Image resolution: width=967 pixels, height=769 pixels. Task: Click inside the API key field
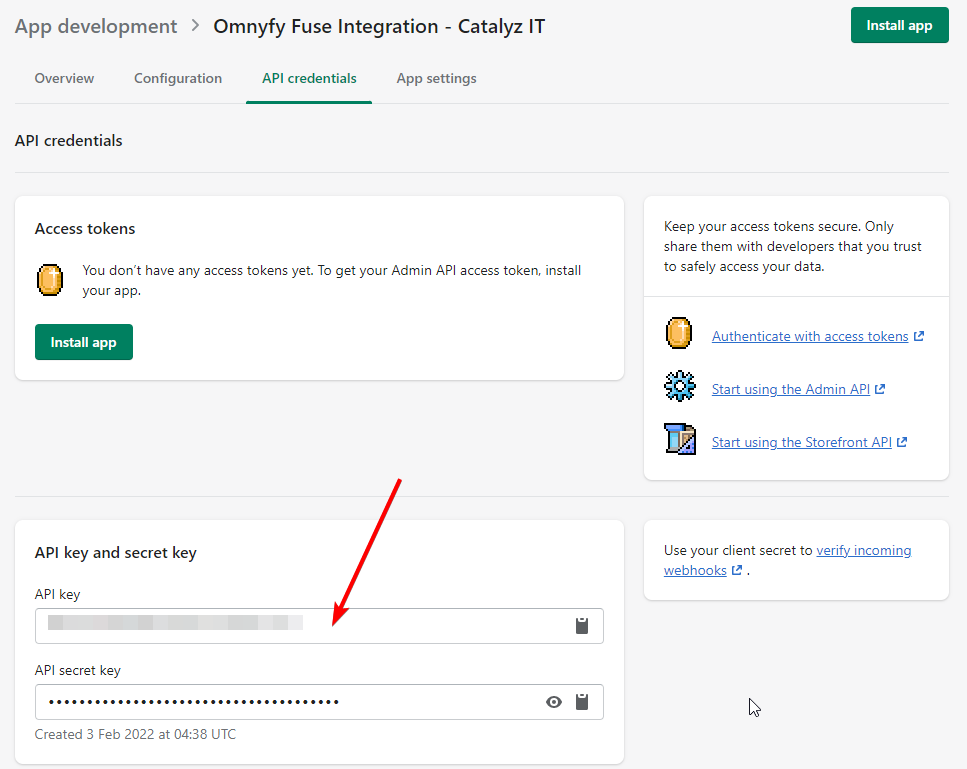pos(319,626)
